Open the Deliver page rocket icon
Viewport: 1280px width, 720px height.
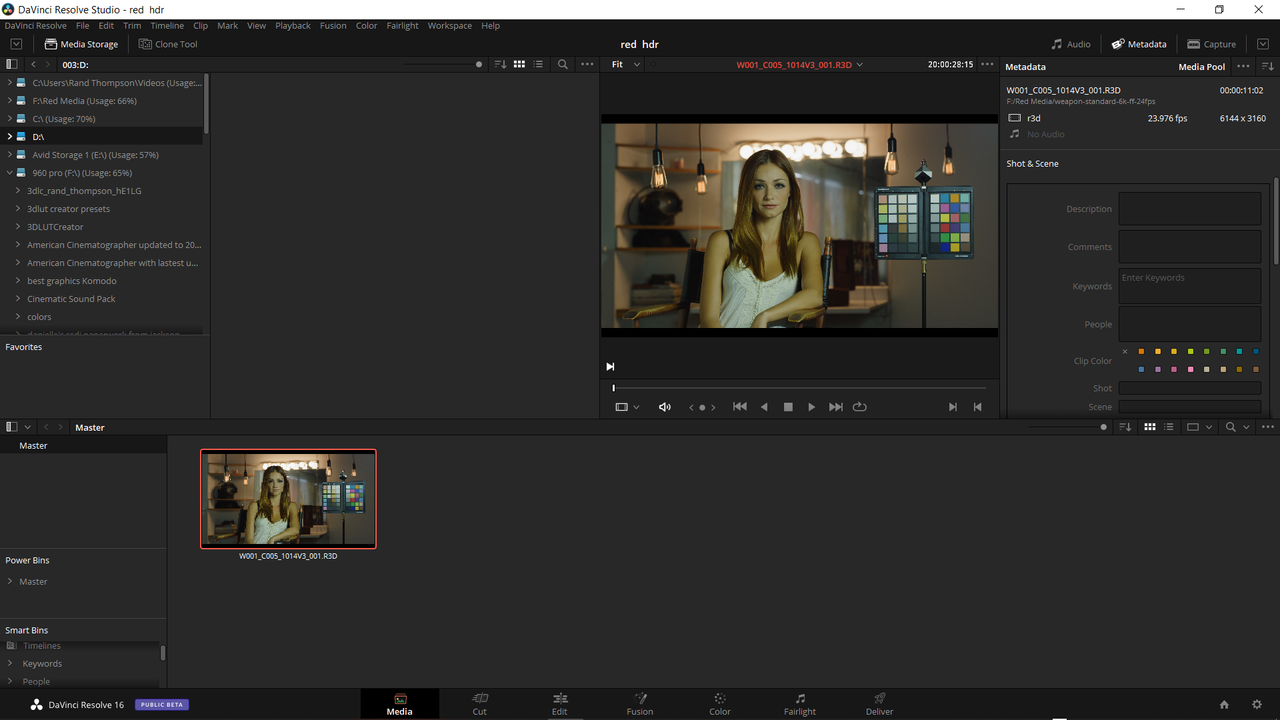880,698
